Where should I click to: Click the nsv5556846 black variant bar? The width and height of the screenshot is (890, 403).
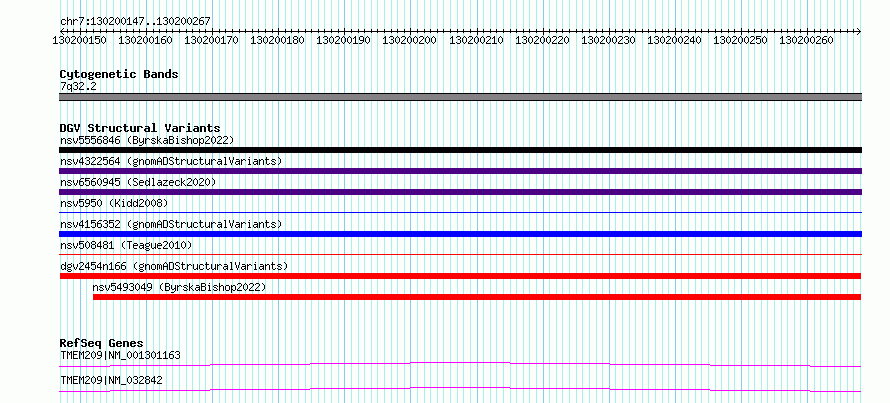[460, 150]
